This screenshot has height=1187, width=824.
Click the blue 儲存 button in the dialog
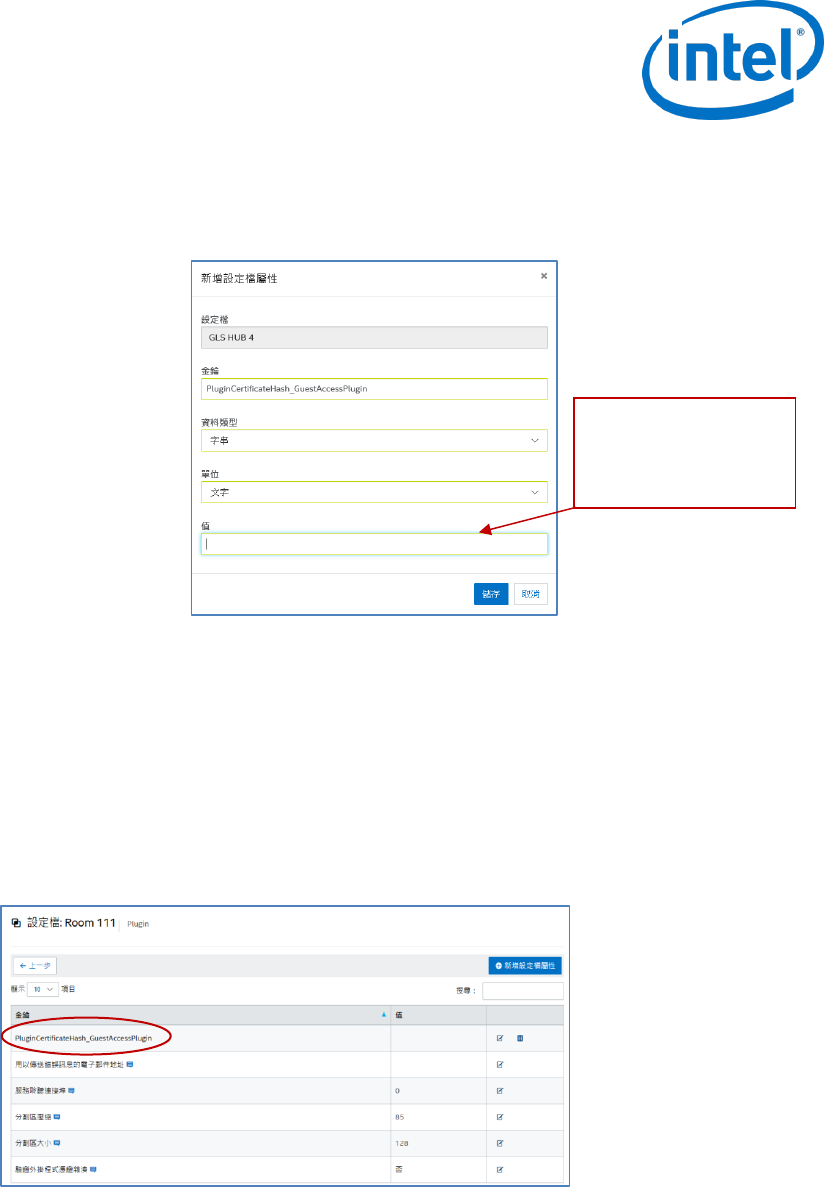point(491,594)
